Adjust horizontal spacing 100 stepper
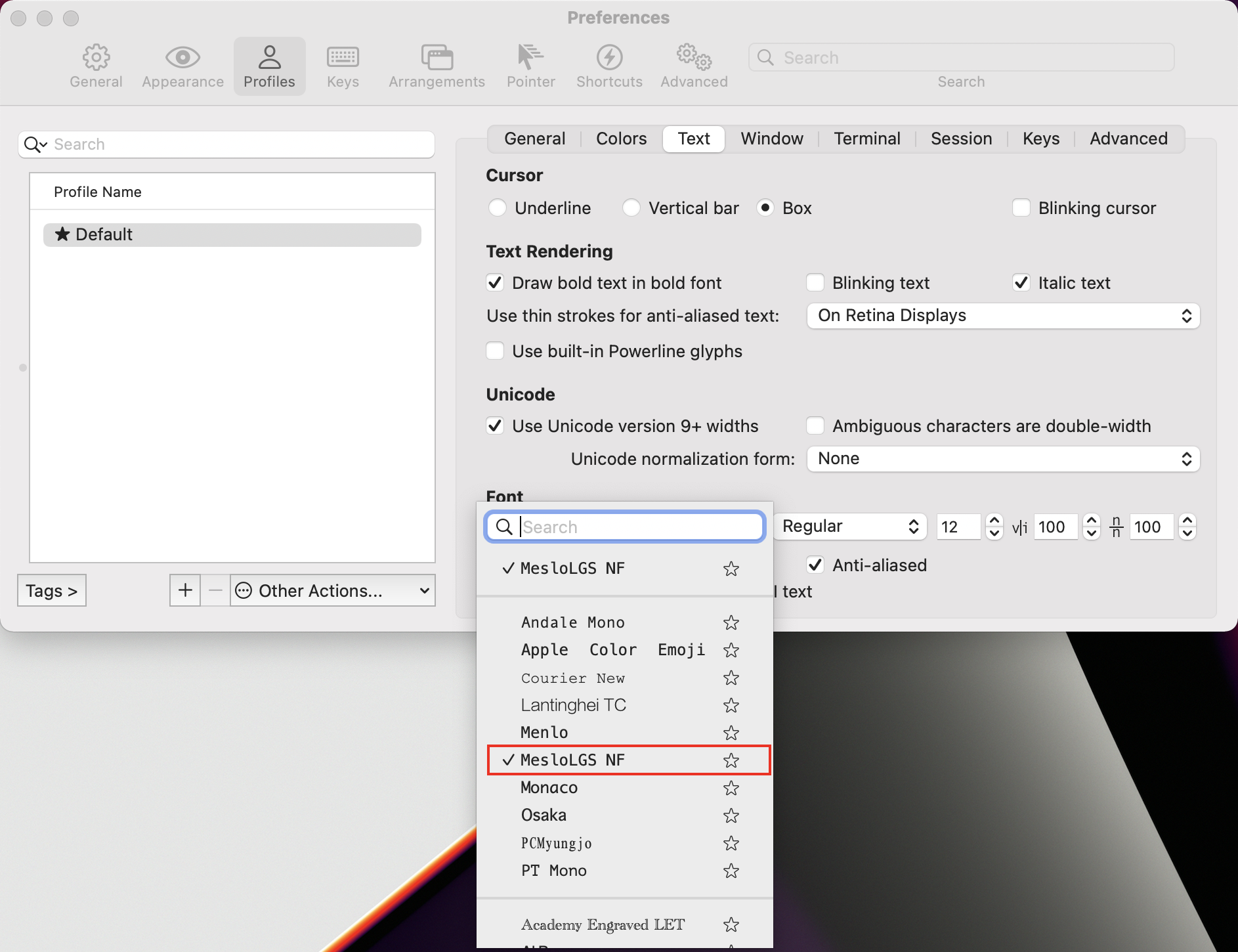 pyautogui.click(x=1092, y=527)
